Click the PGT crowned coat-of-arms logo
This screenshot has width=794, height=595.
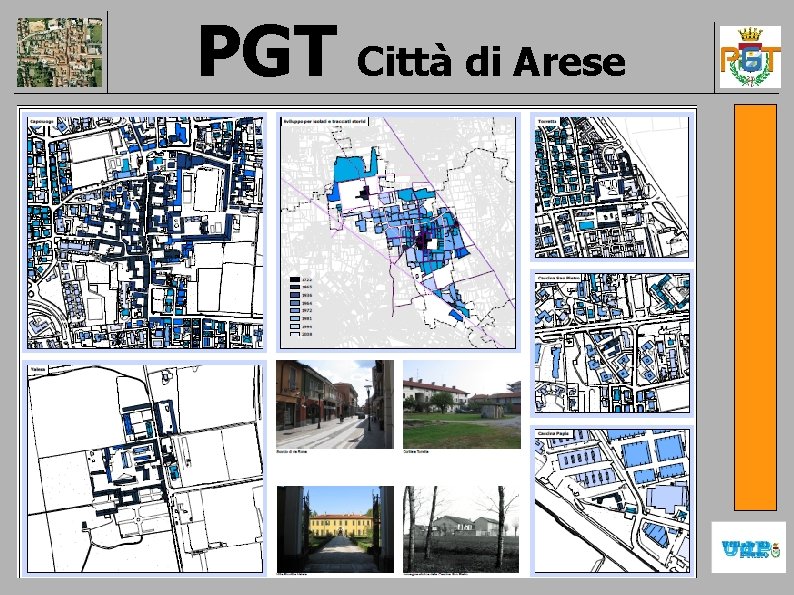[x=750, y=57]
